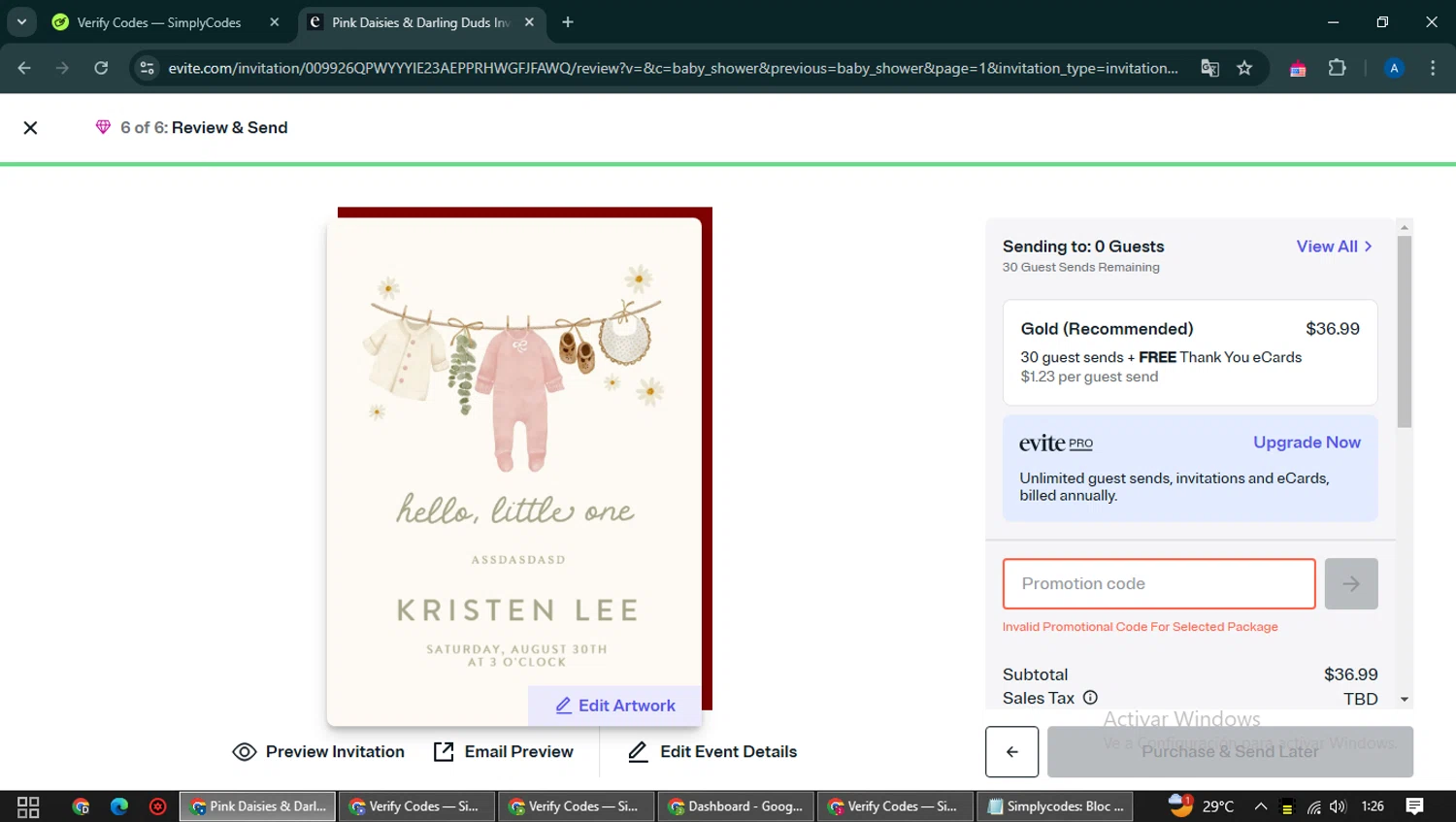
Task: Switch to Verify Codes — SimplyCodes tab
Action: [x=159, y=22]
